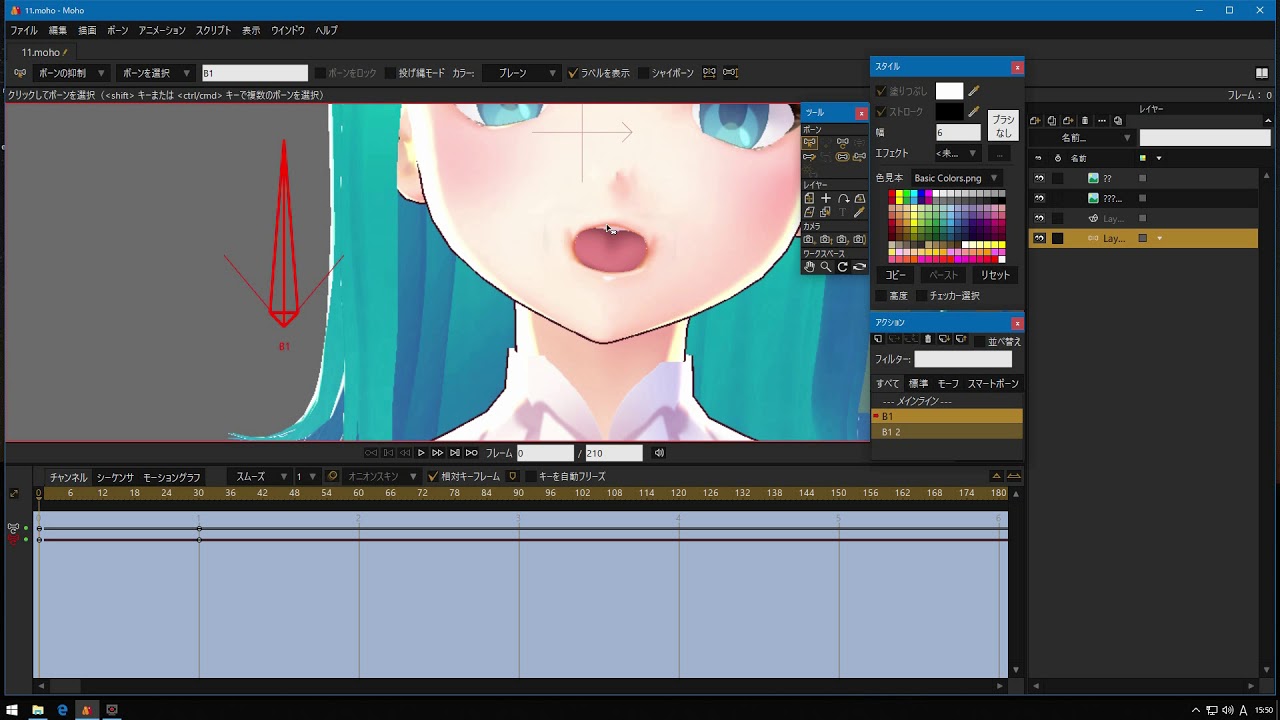
Task: Enable the シャイボーン checkbox
Action: tap(644, 73)
